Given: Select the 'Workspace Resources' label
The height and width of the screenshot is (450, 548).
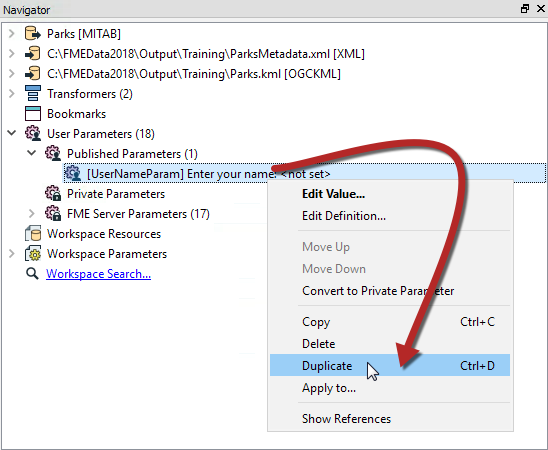Looking at the screenshot, I should 104,233.
